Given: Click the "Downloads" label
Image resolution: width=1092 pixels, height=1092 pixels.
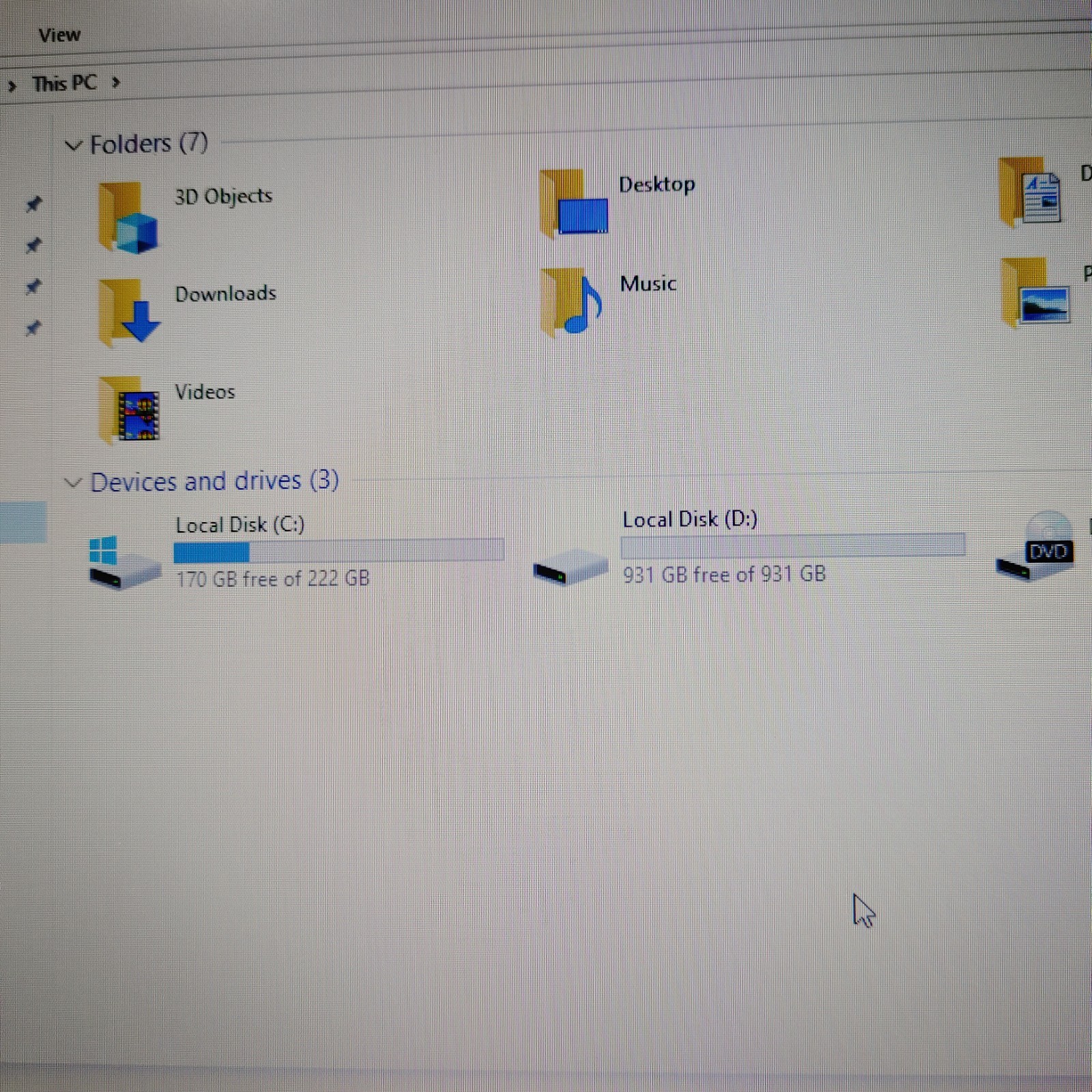Looking at the screenshot, I should (226, 293).
